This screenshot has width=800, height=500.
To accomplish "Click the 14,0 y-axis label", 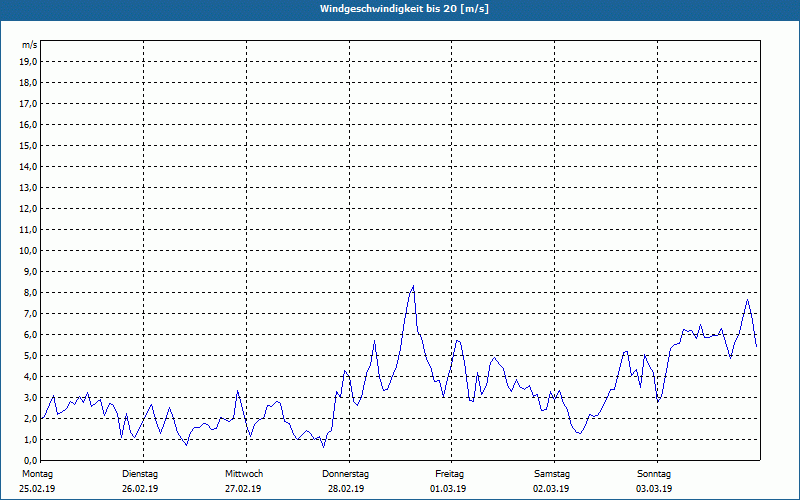I will click(28, 166).
